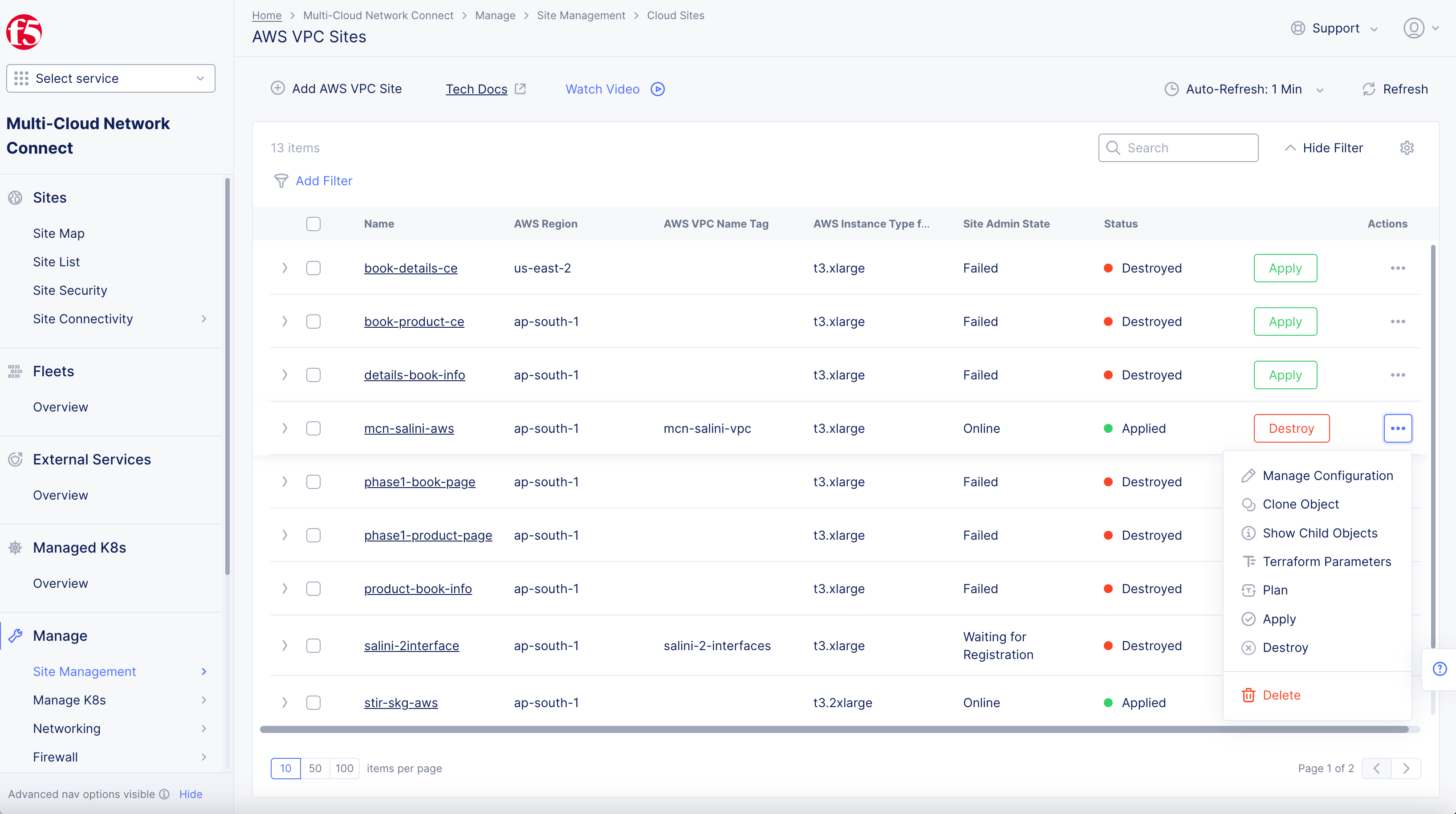Expand the Networking submenu arrow
The height and width of the screenshot is (814, 1456).
(204, 729)
